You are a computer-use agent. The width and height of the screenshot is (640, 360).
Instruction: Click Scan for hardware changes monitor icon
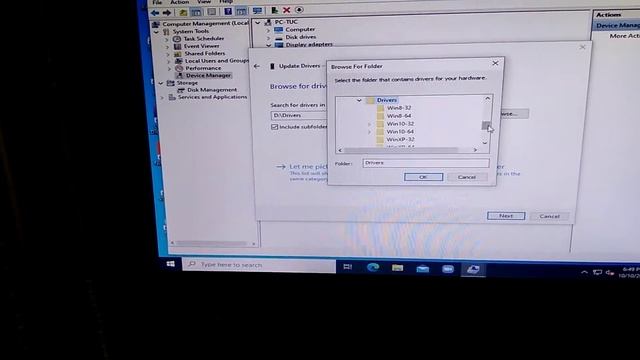click(257, 11)
